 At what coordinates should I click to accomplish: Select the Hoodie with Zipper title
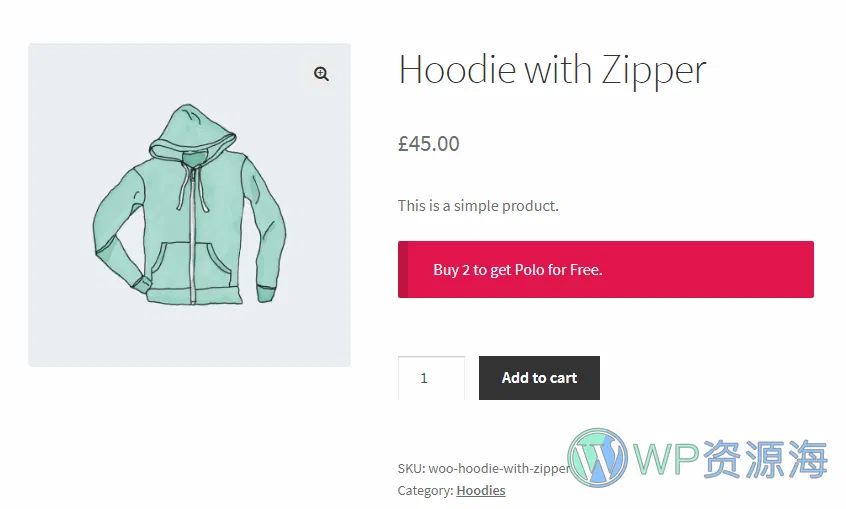552,70
